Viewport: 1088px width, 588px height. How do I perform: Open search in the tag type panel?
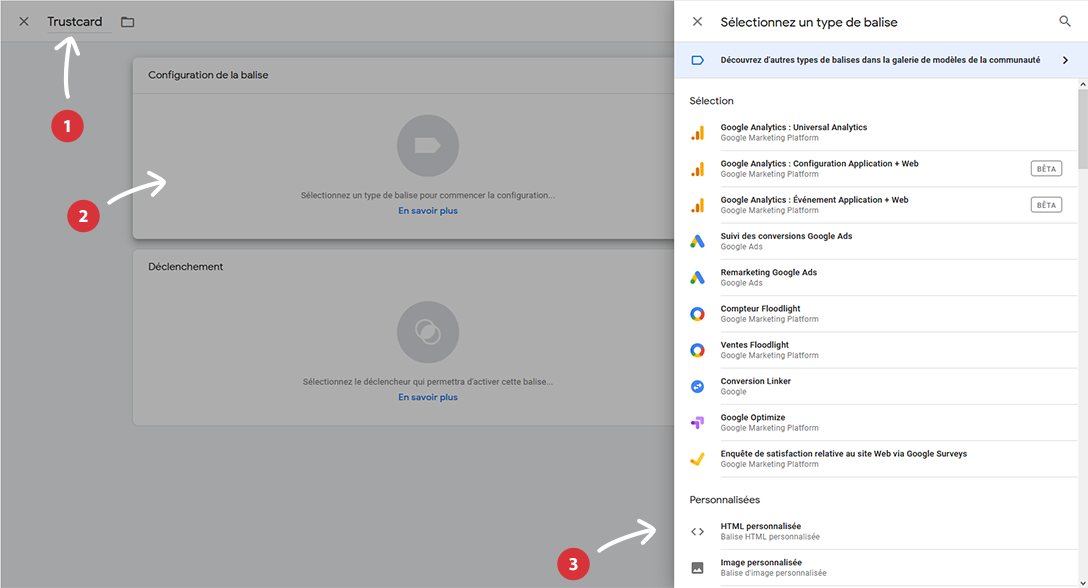[1064, 22]
